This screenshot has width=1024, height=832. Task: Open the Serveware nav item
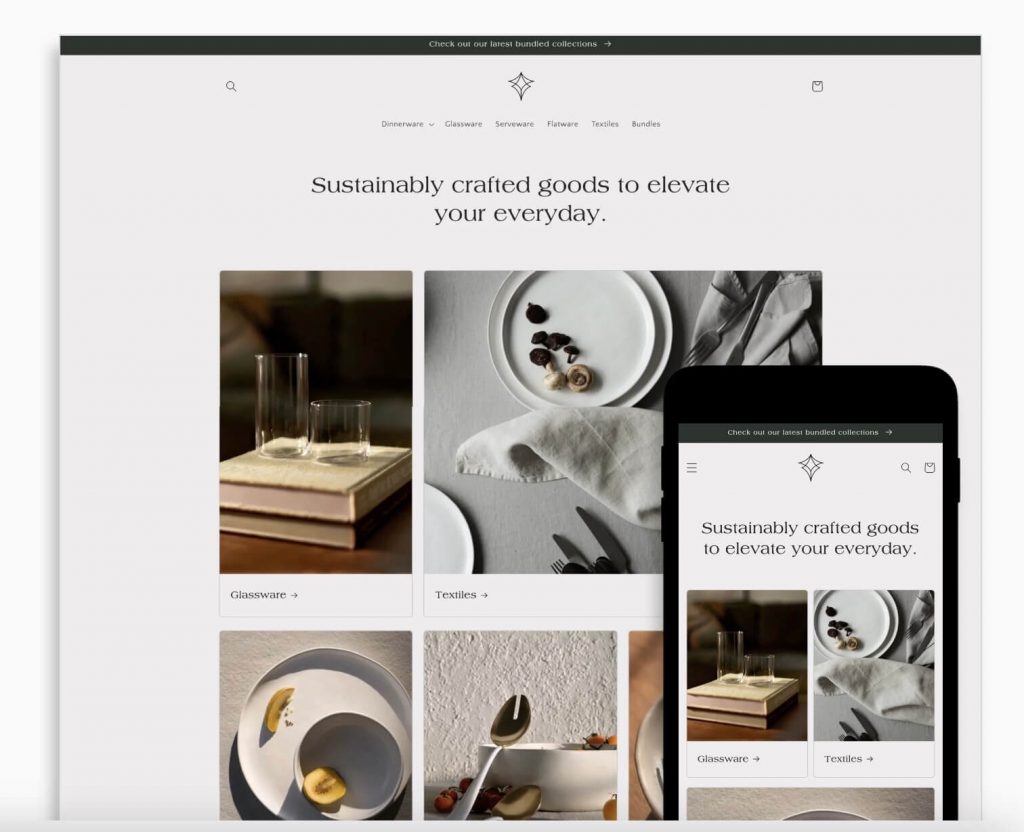[x=515, y=124]
